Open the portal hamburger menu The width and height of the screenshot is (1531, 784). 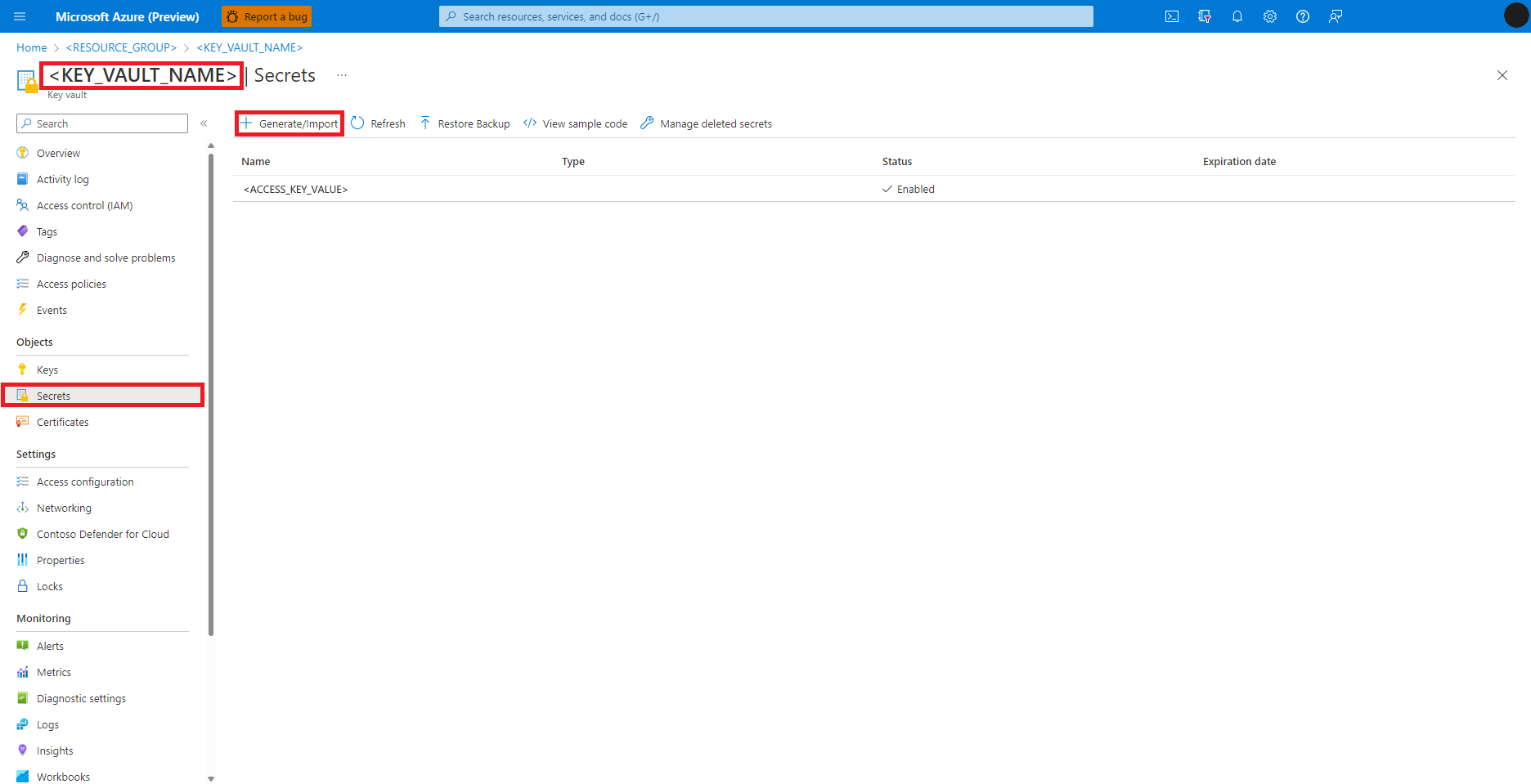[18, 16]
